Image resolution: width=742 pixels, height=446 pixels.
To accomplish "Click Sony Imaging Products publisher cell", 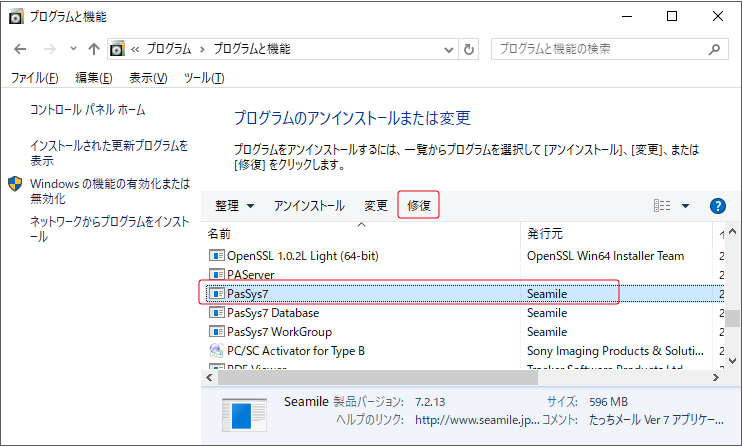I will click(x=615, y=351).
